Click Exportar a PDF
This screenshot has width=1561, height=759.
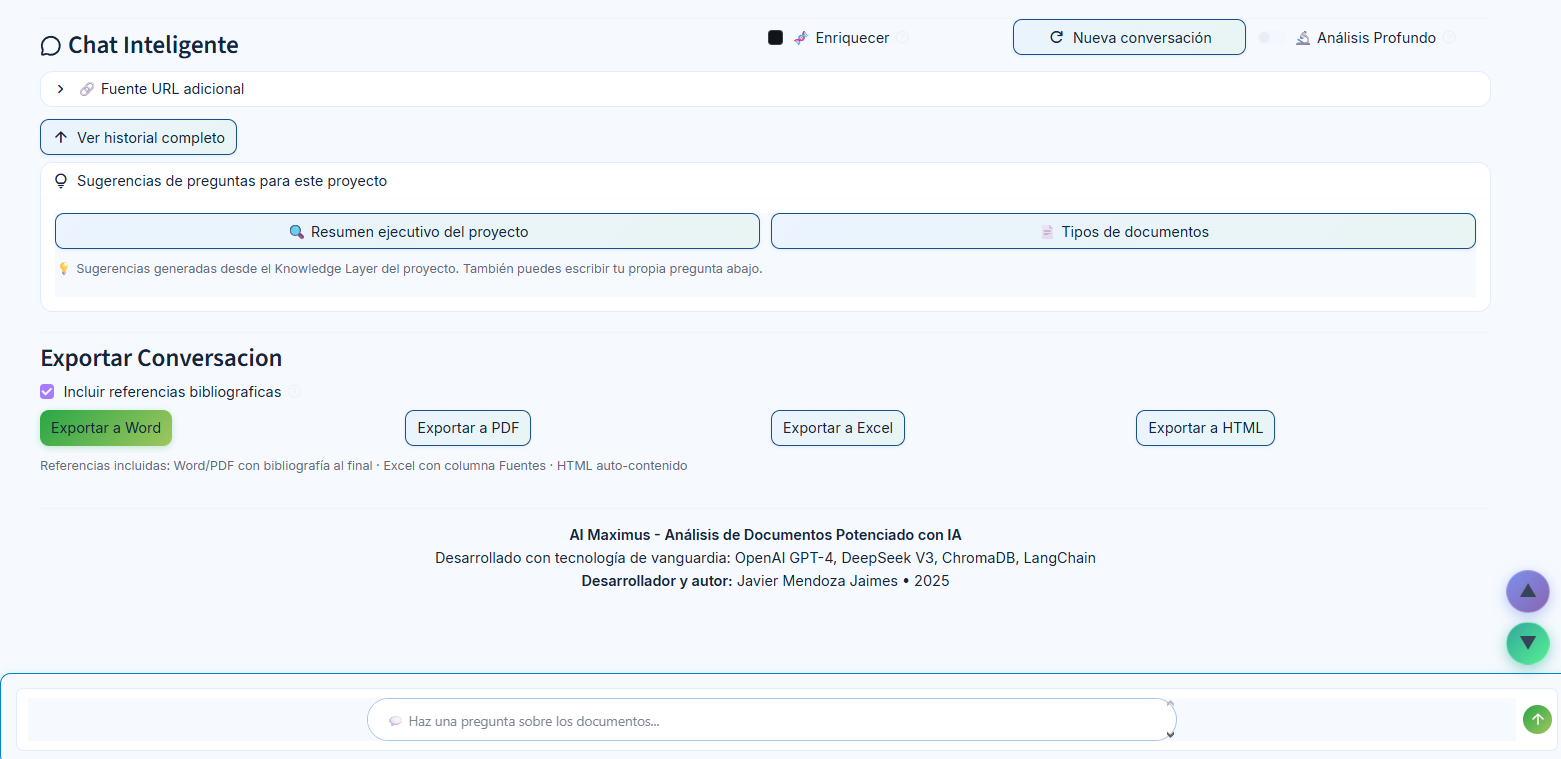coord(468,428)
